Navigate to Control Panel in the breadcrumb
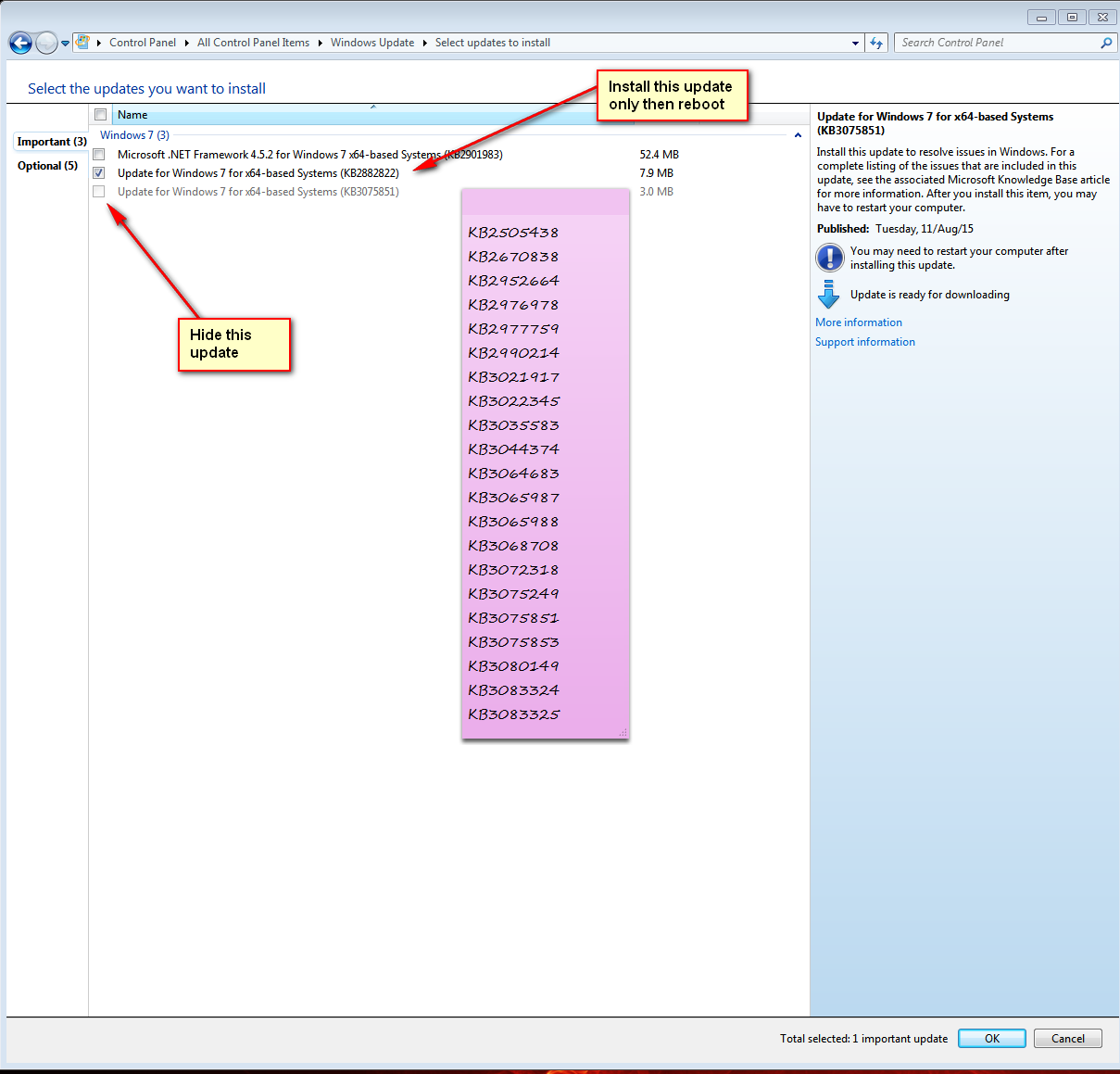The width and height of the screenshot is (1120, 1074). pos(143,43)
